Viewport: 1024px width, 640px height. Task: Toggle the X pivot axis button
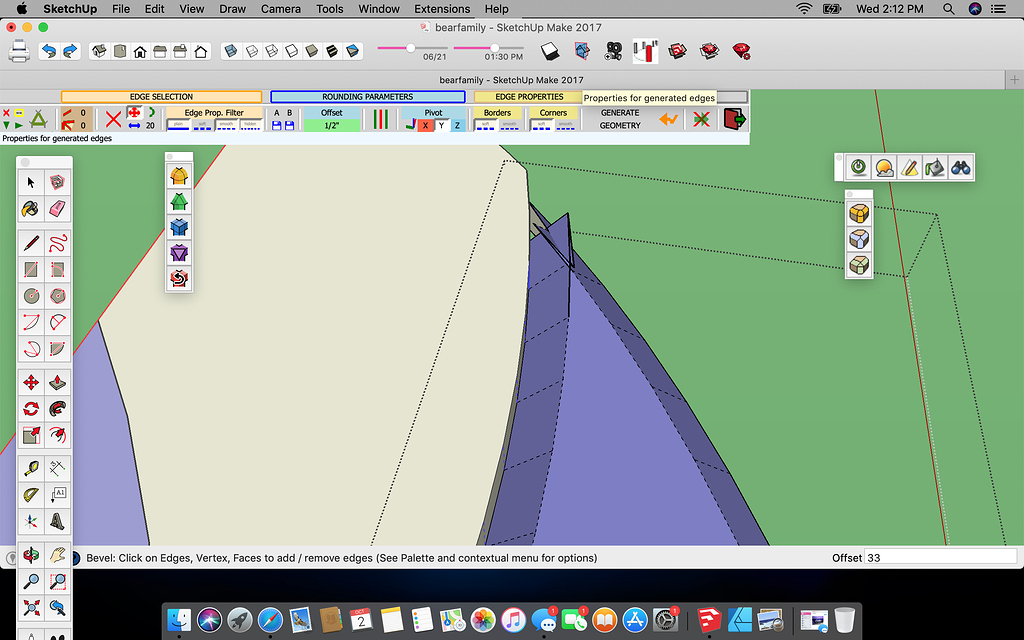pyautogui.click(x=426, y=125)
